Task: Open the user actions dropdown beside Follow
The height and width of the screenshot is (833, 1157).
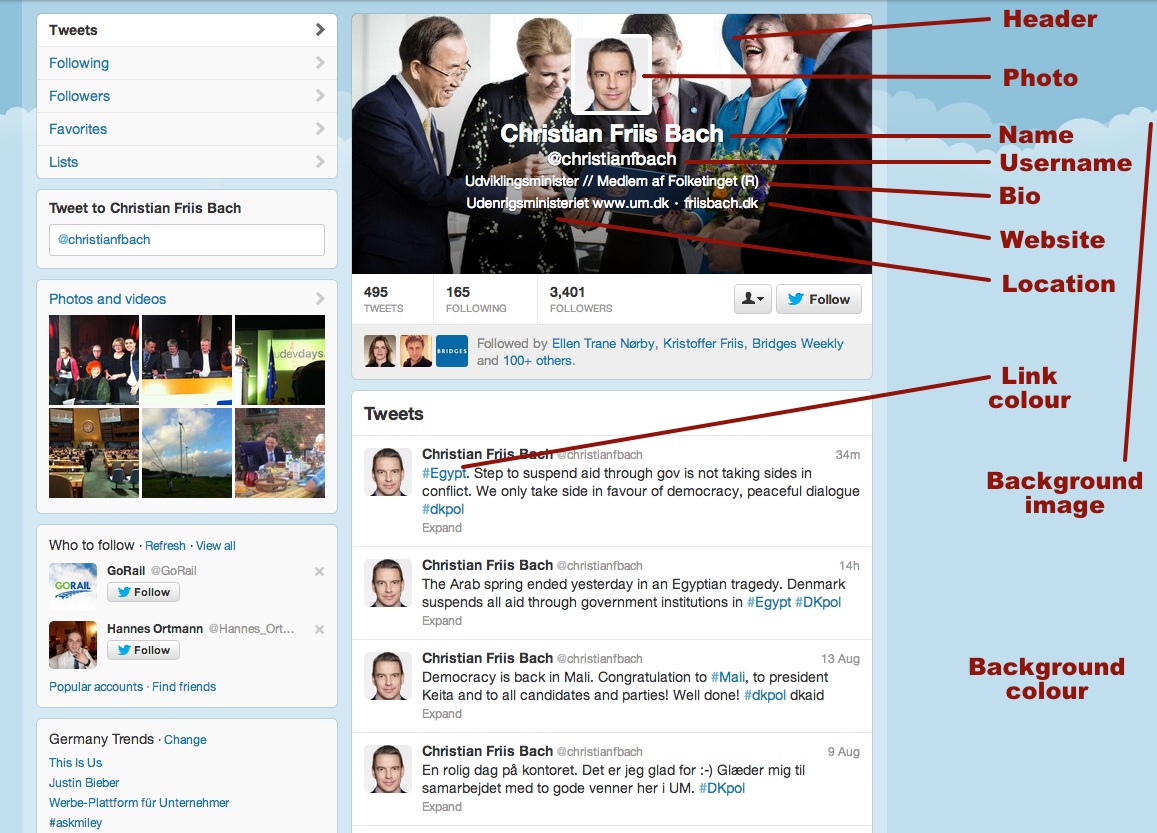Action: click(753, 299)
